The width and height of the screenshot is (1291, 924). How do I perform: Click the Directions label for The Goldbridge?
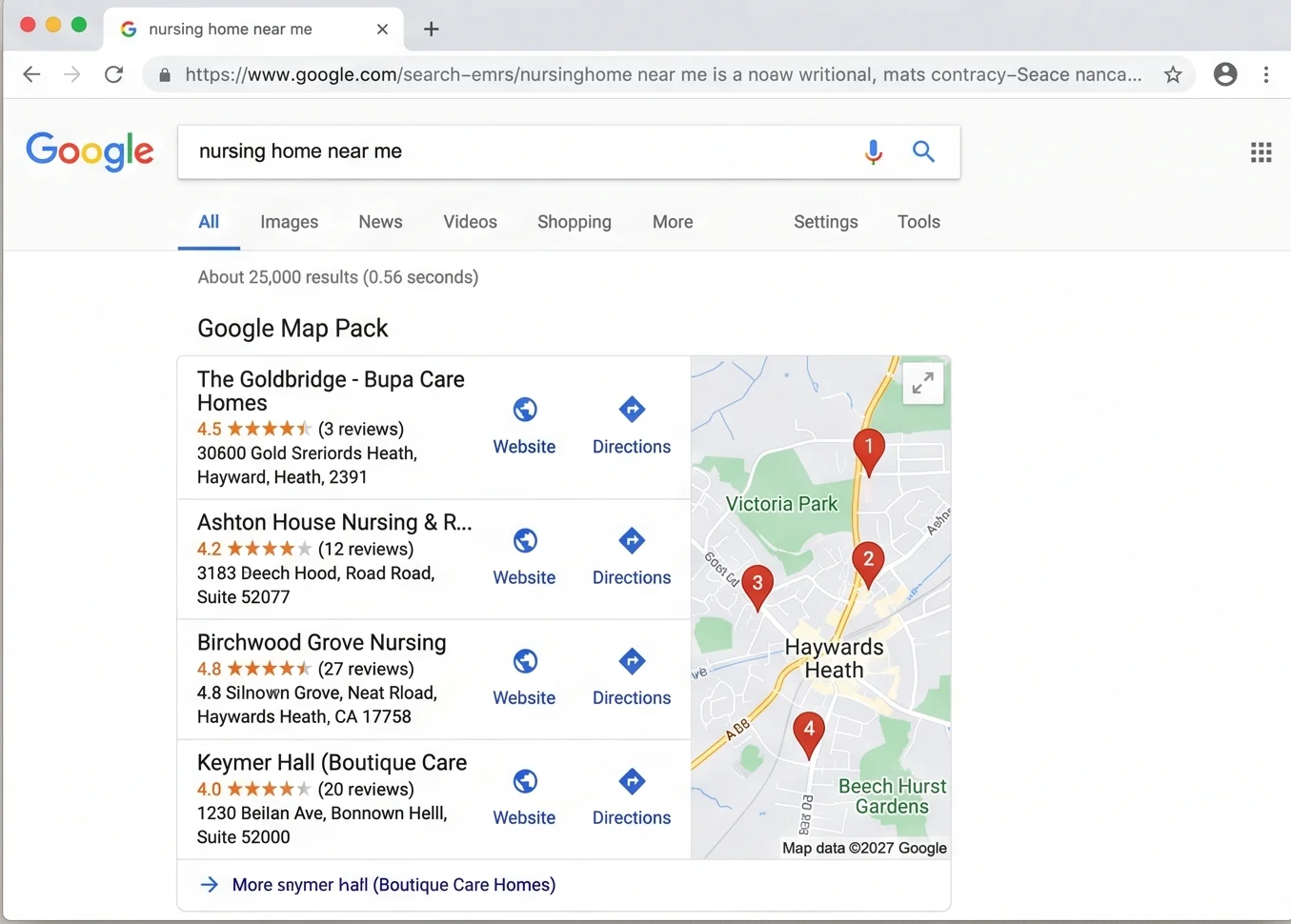(632, 447)
